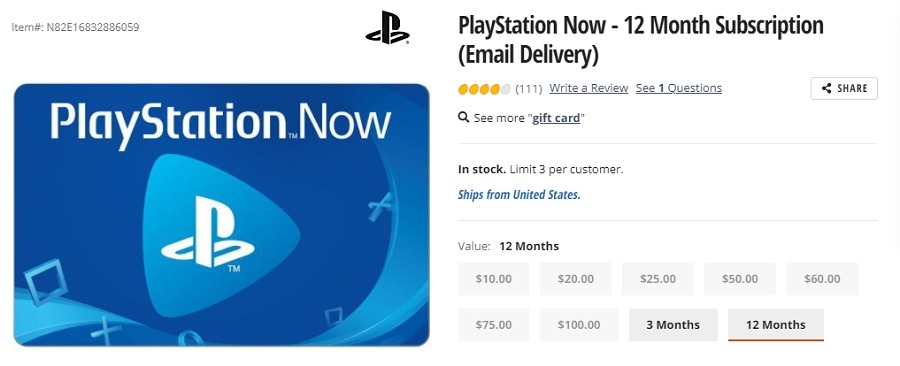Pick the $75.00 value option

[494, 325]
